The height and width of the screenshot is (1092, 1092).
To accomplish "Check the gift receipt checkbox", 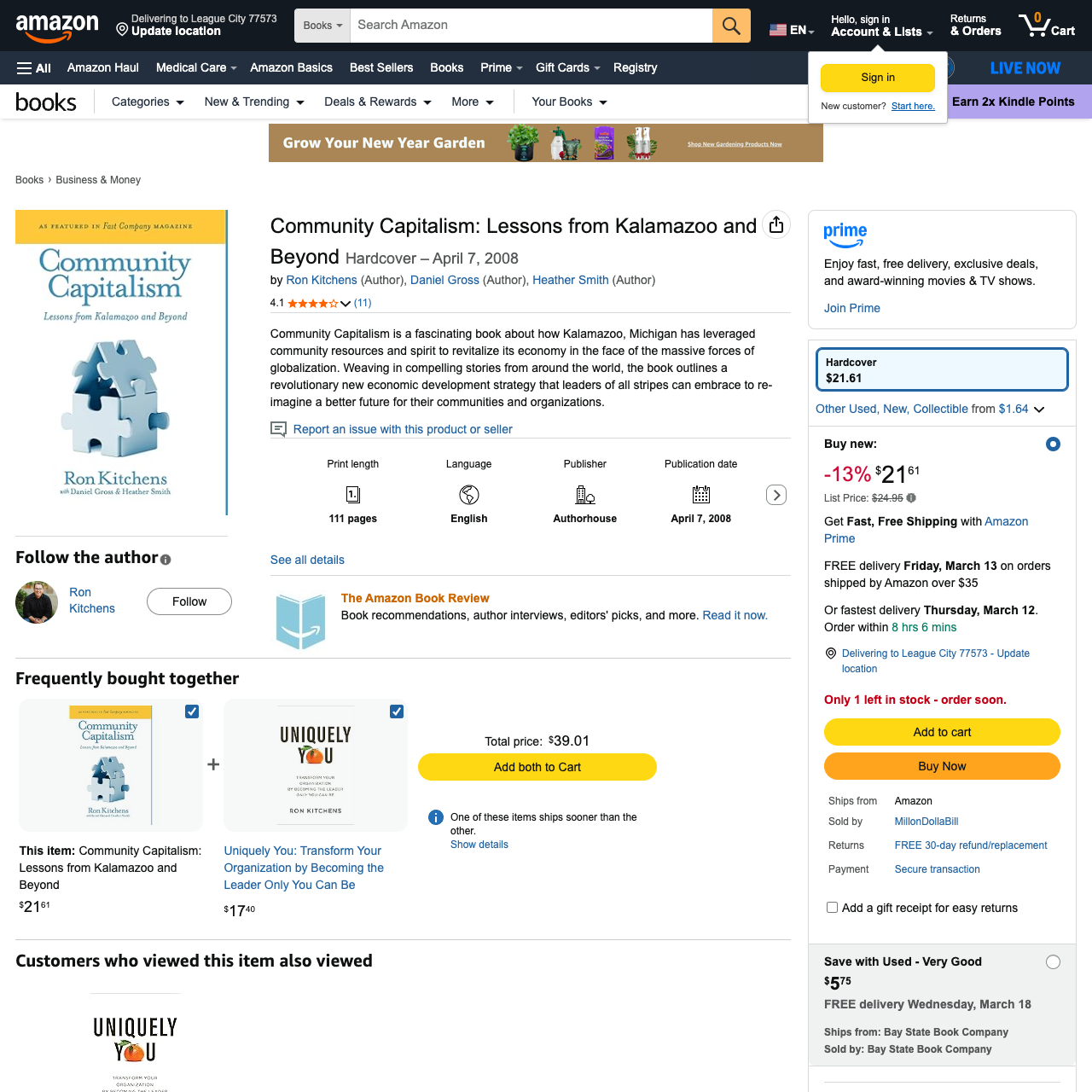I will (832, 908).
